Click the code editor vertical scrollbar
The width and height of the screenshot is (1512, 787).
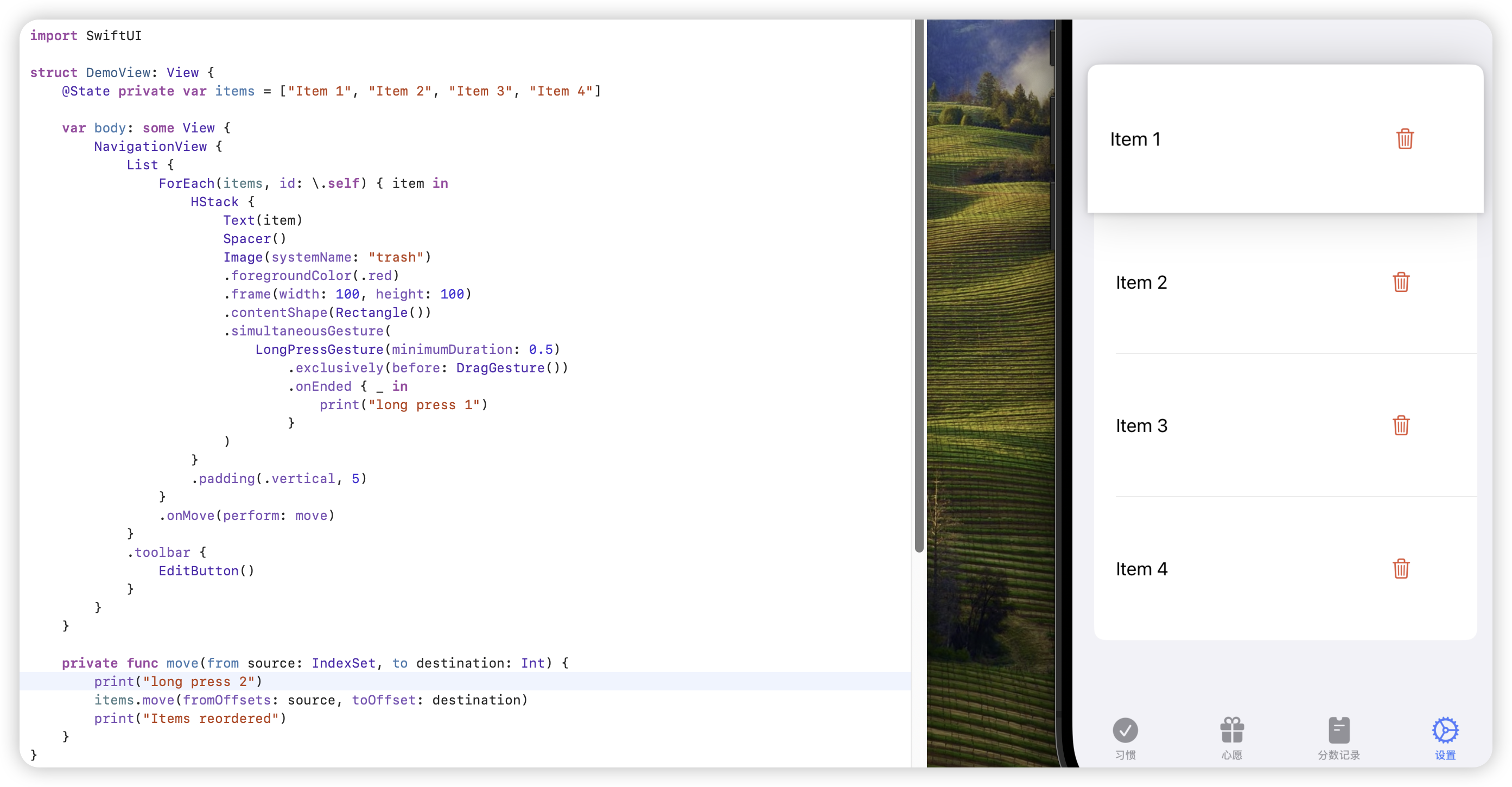(x=919, y=286)
